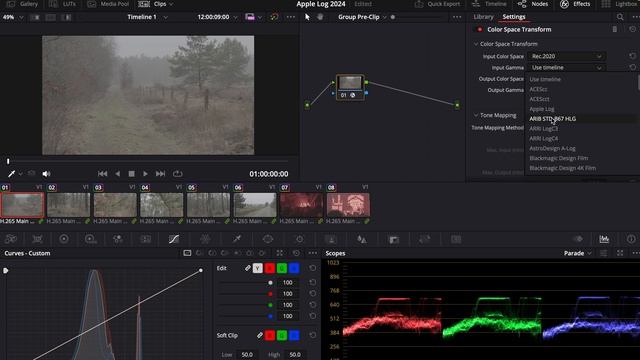Viewport: 640px width, 360px height.
Task: Switch to the Settings tab
Action: 514,17
